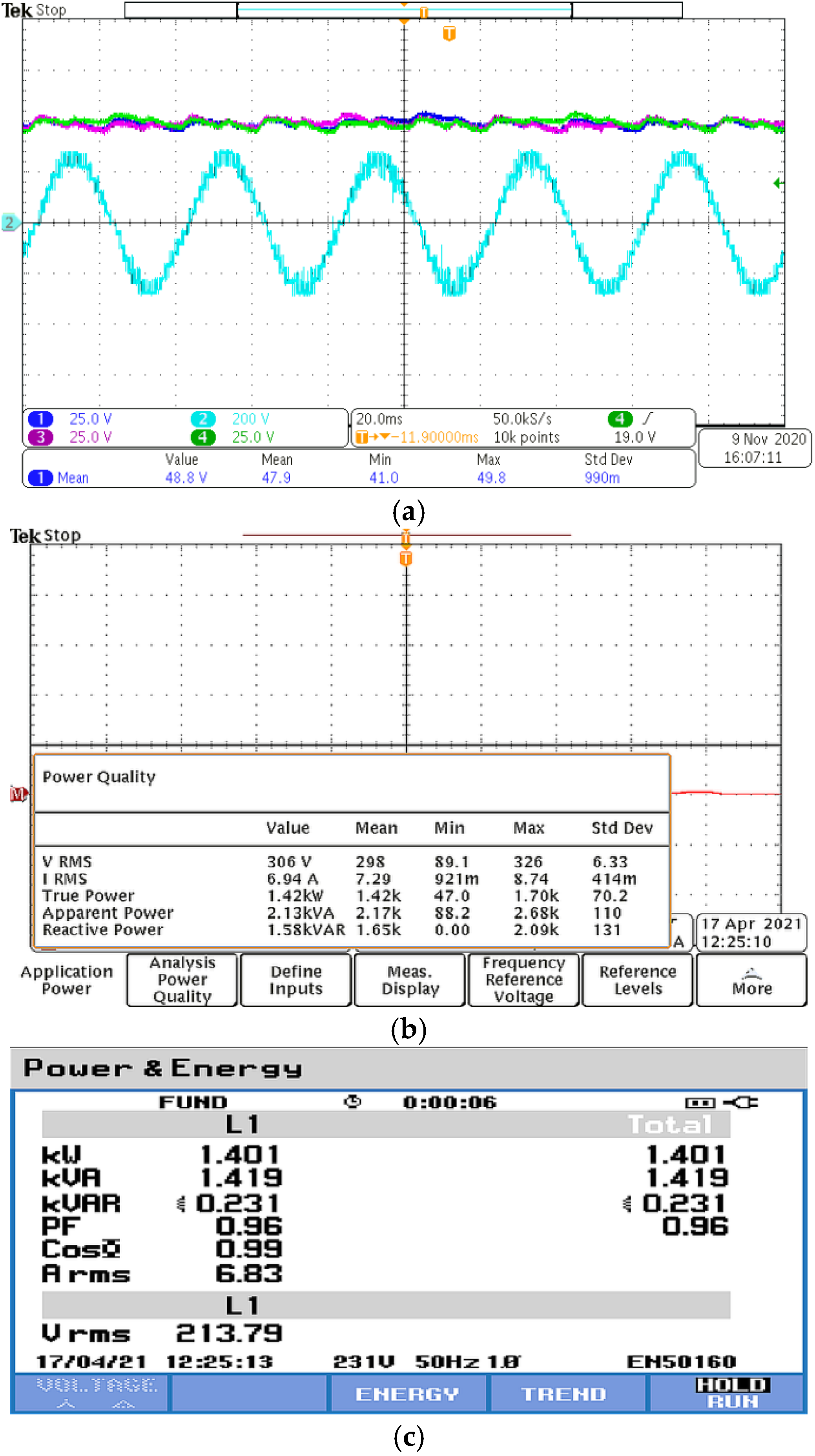Image resolution: width=815 pixels, height=1456 pixels.
Task: Click the clock timer icon
Action: (353, 1102)
